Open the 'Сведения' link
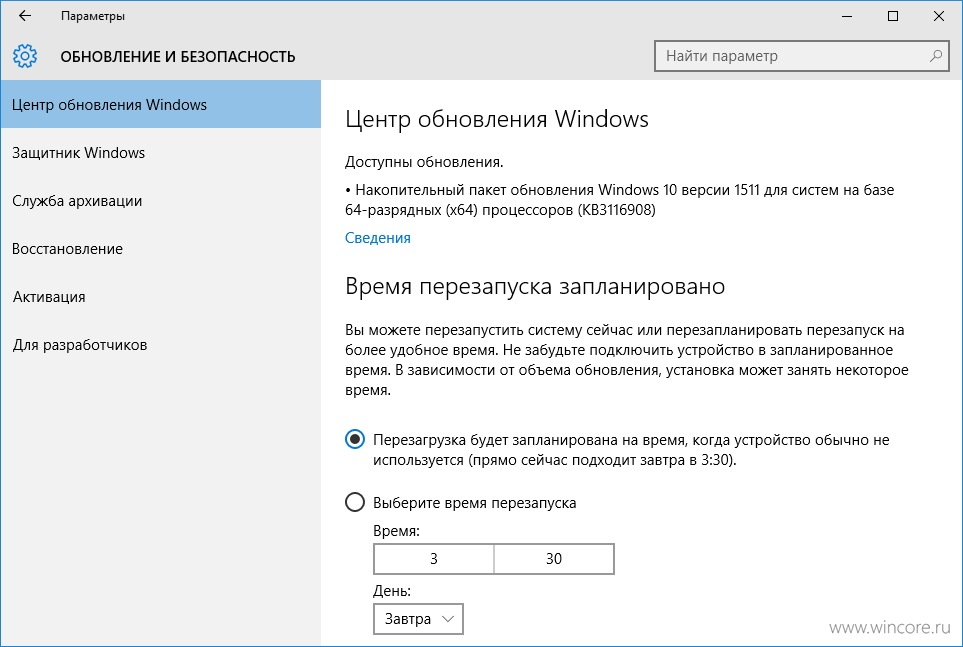The height and width of the screenshot is (647, 963). coord(378,238)
